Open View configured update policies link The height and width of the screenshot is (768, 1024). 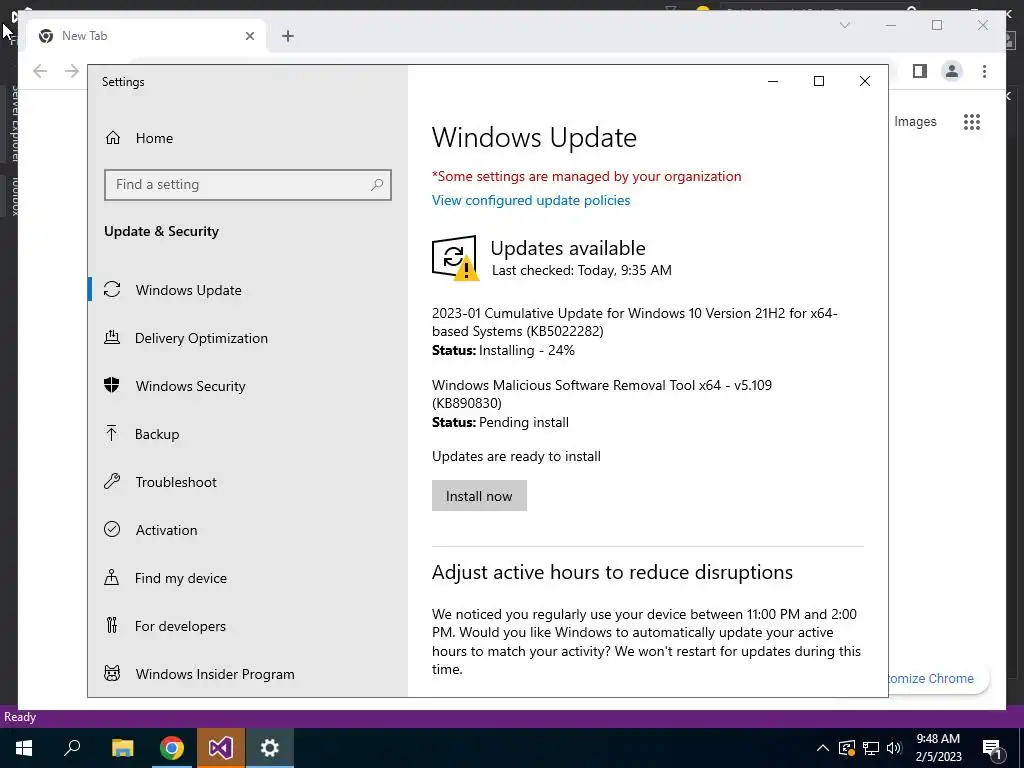click(x=531, y=200)
